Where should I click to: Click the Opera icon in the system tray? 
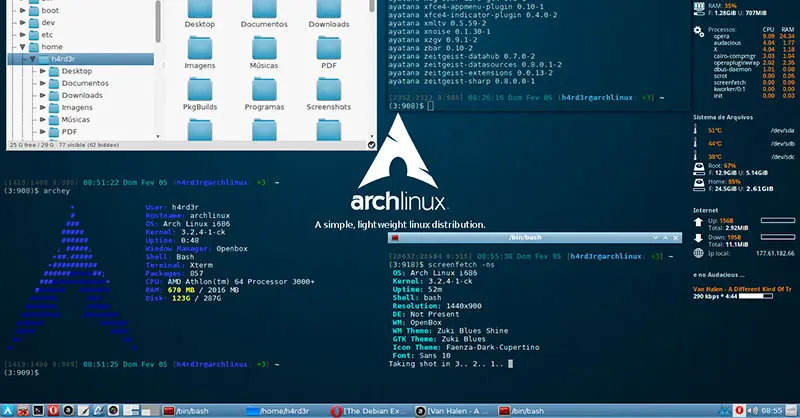(x=739, y=410)
